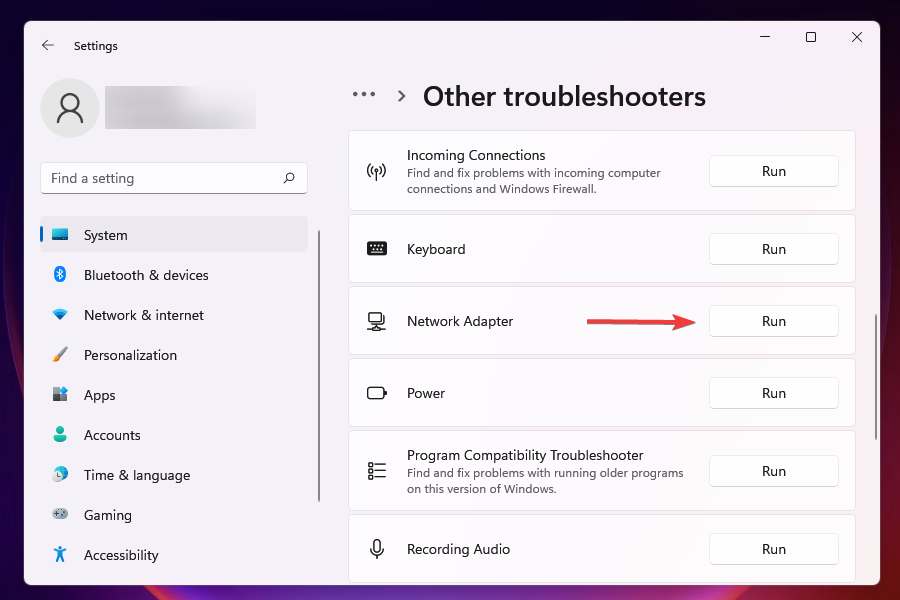This screenshot has height=600, width=900.
Task: Open the user profile avatar
Action: click(x=70, y=108)
